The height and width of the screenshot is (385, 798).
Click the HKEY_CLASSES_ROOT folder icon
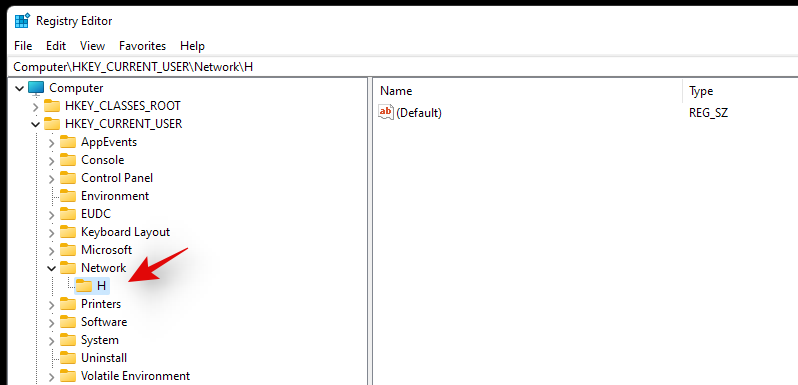point(52,106)
